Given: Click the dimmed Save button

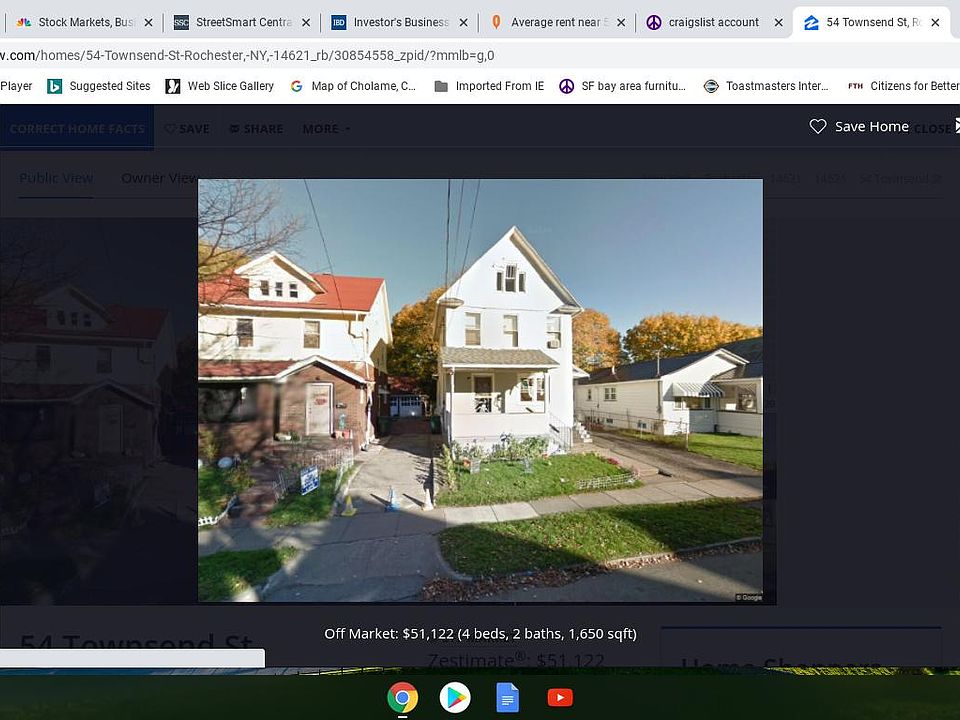Looking at the screenshot, I should pos(187,129).
